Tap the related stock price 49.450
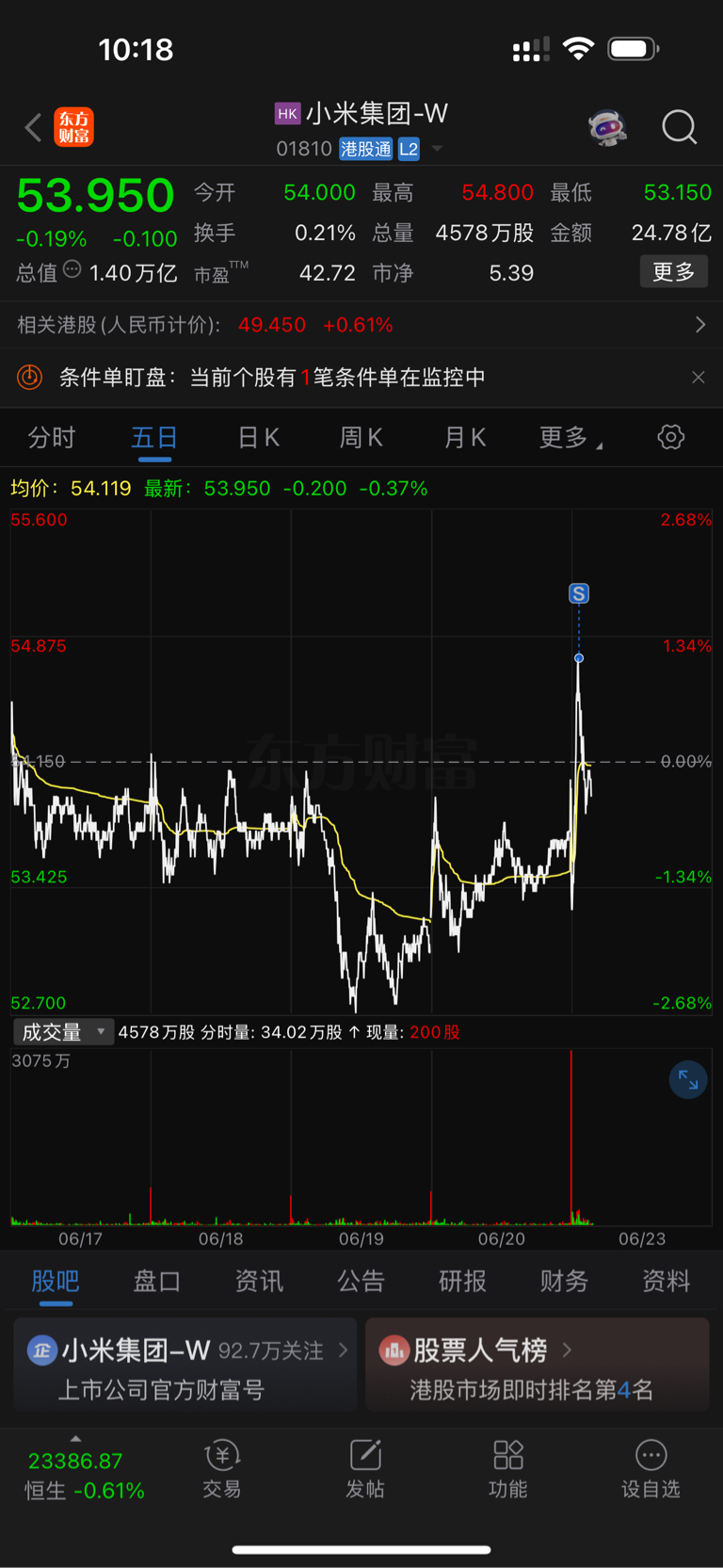Viewport: 723px width, 1568px height. tap(272, 325)
